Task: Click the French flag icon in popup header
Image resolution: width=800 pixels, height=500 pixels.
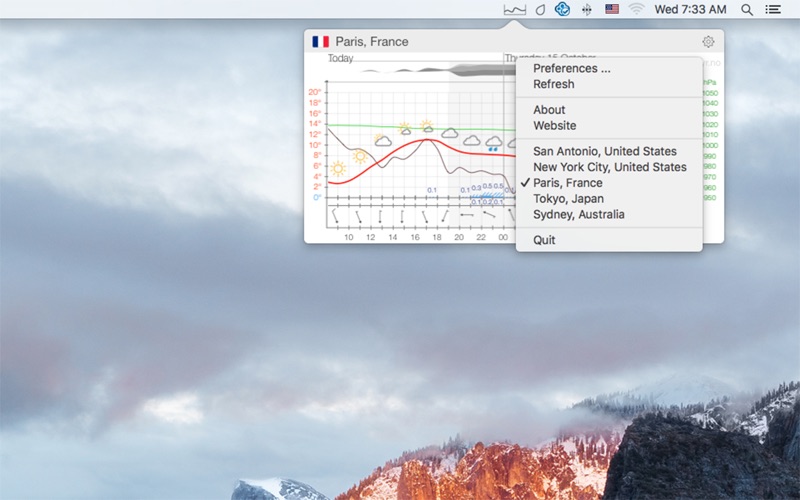Action: pos(320,41)
